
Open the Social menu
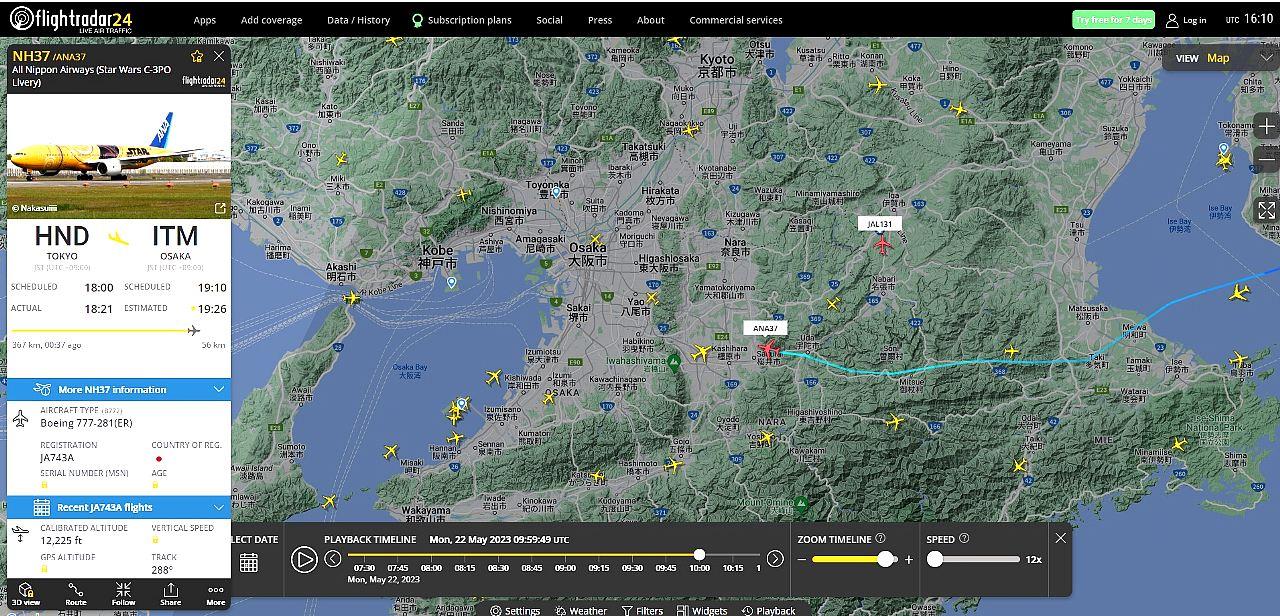coord(549,20)
